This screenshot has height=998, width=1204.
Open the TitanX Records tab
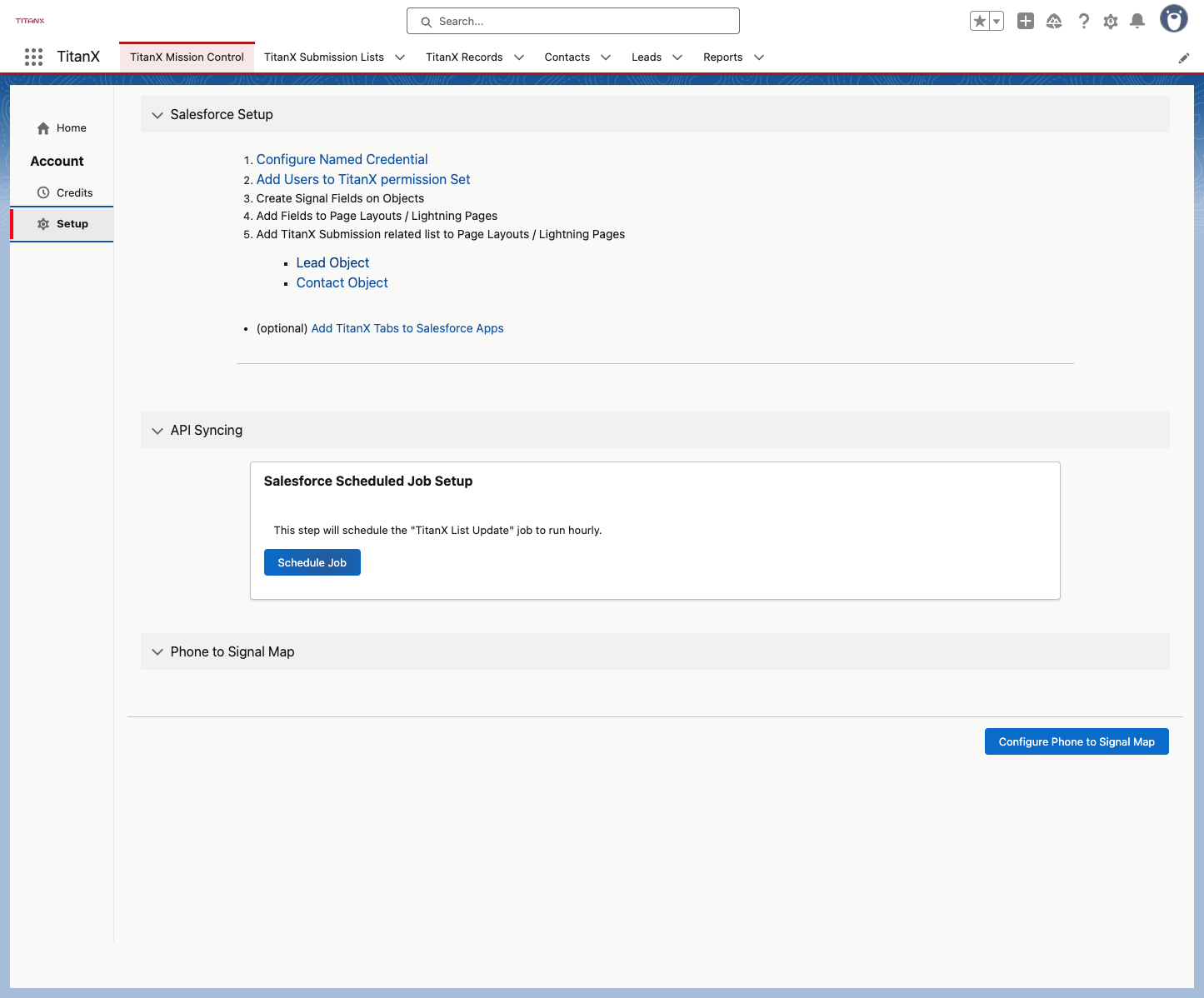coord(464,57)
